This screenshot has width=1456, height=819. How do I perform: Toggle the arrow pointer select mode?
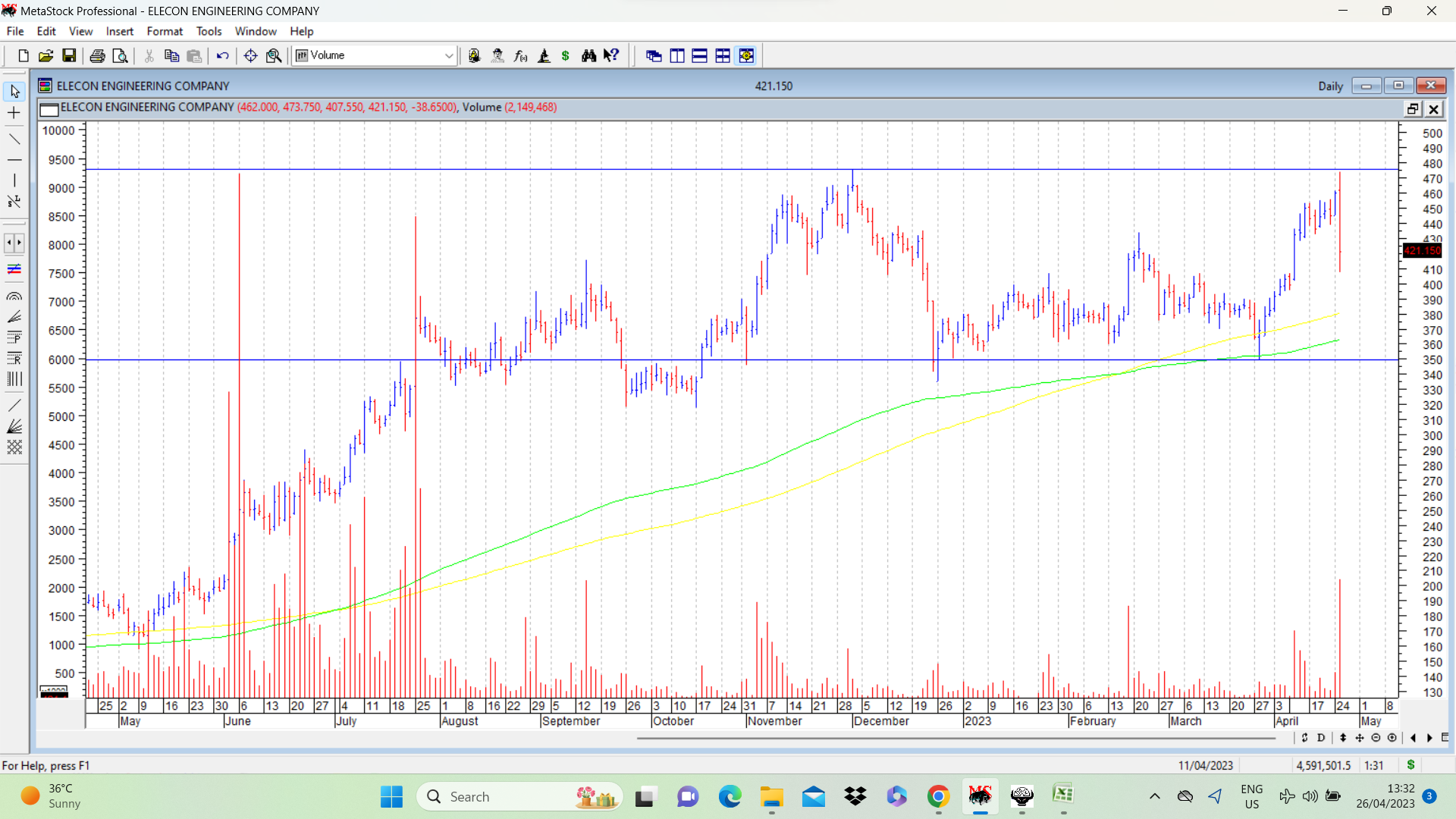pyautogui.click(x=14, y=92)
